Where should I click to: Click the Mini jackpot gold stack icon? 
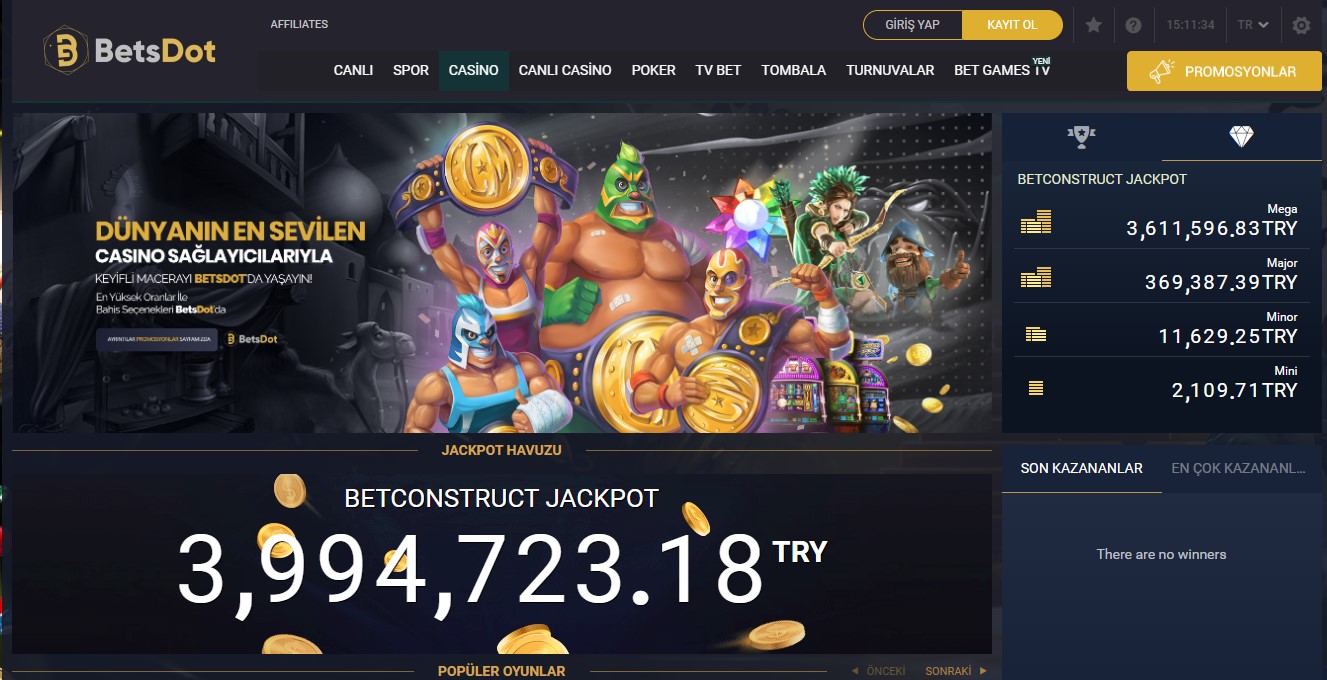(1036, 387)
